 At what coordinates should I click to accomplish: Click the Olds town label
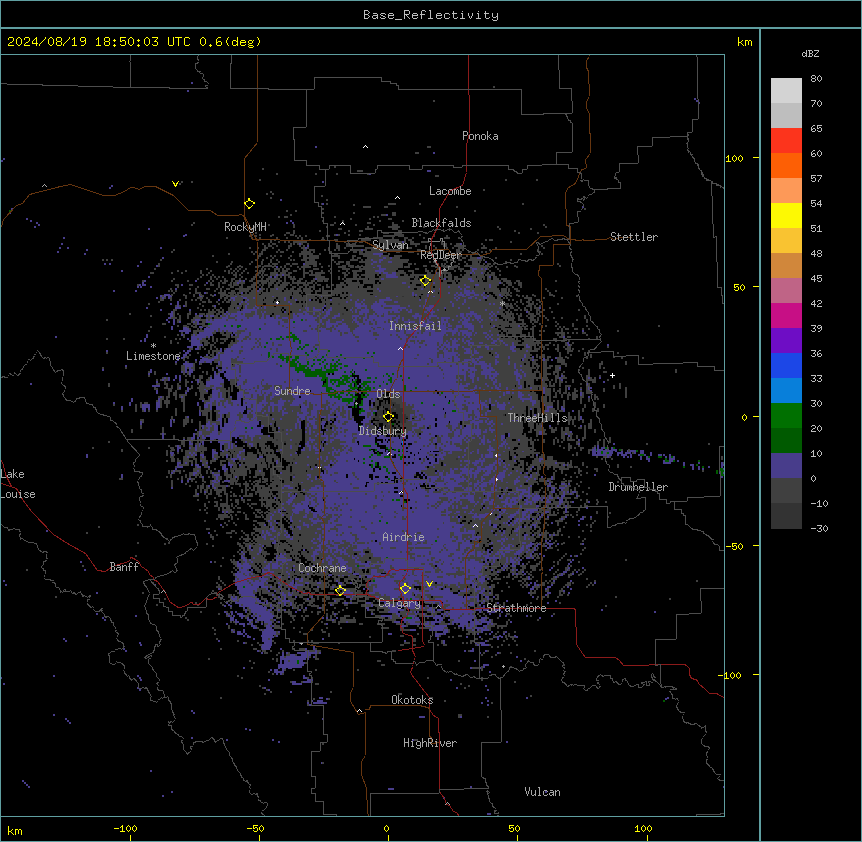pos(388,394)
